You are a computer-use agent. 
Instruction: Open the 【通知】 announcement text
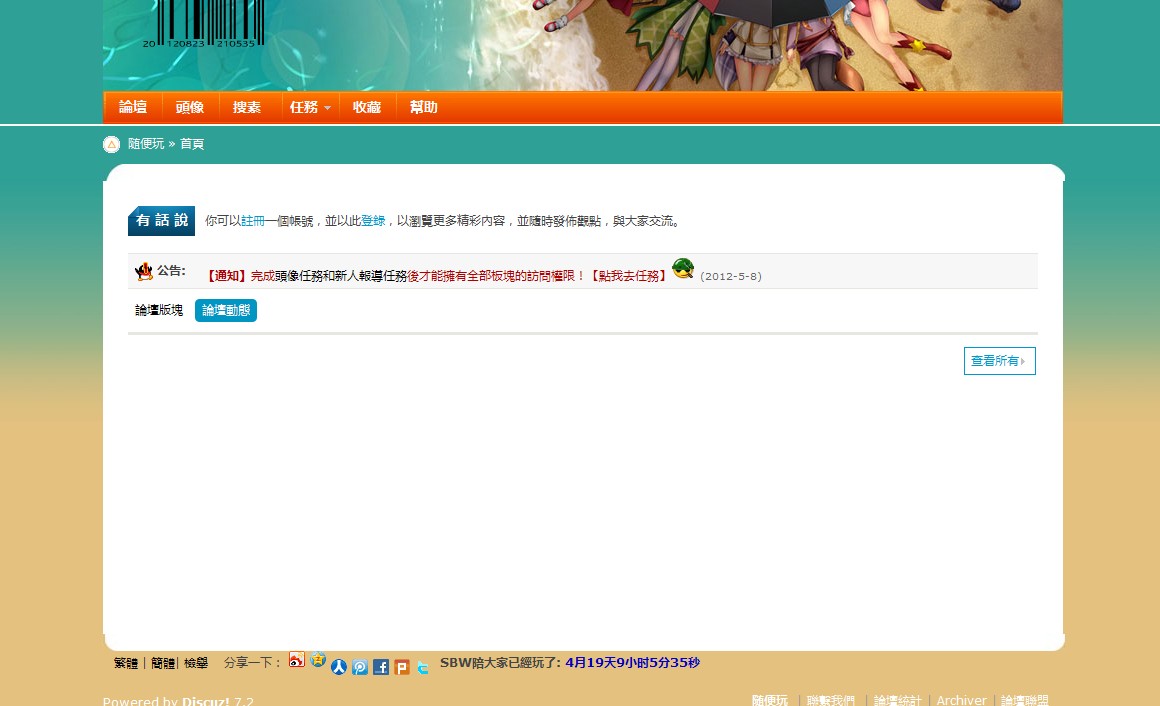pos(226,276)
